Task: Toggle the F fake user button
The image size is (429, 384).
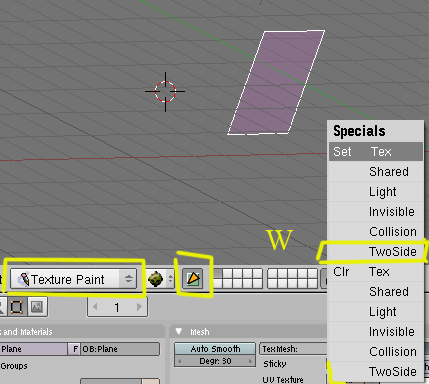Action: click(74, 349)
